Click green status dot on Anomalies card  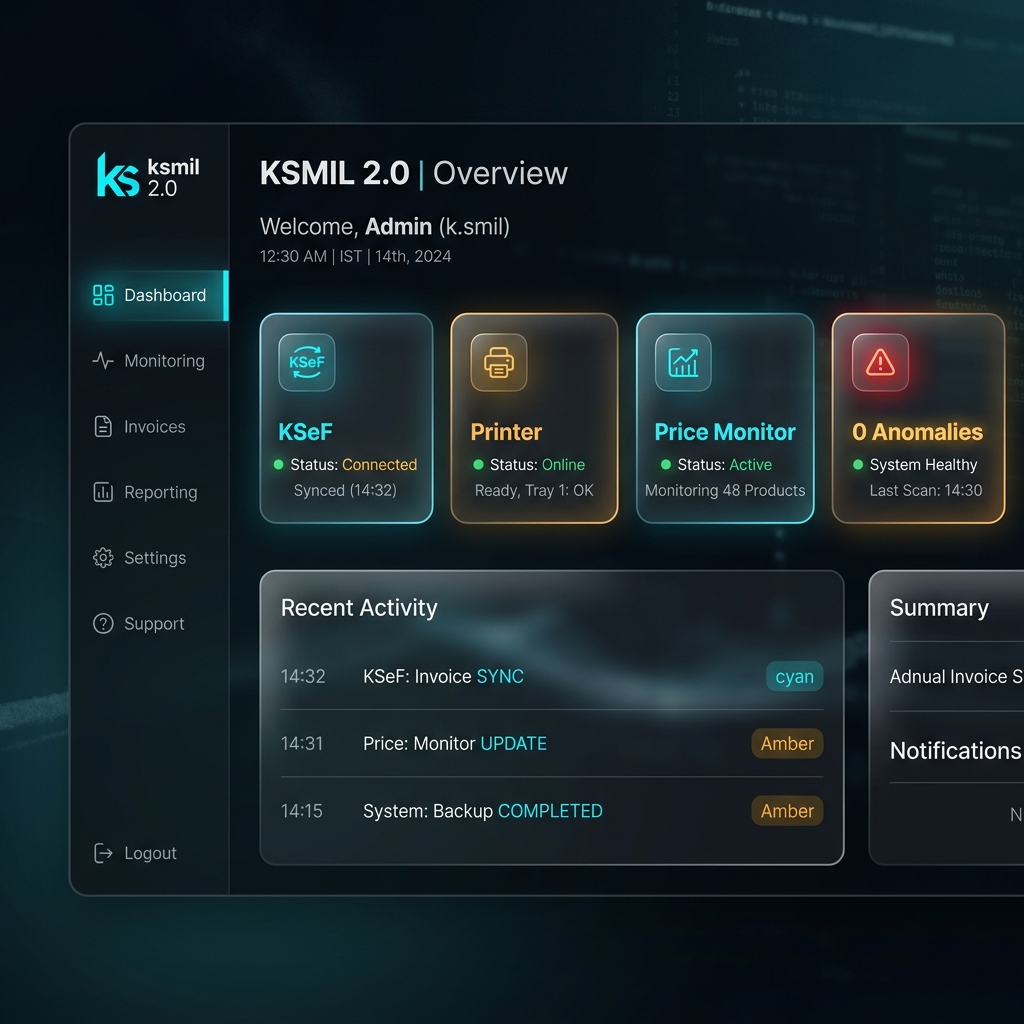coord(858,464)
